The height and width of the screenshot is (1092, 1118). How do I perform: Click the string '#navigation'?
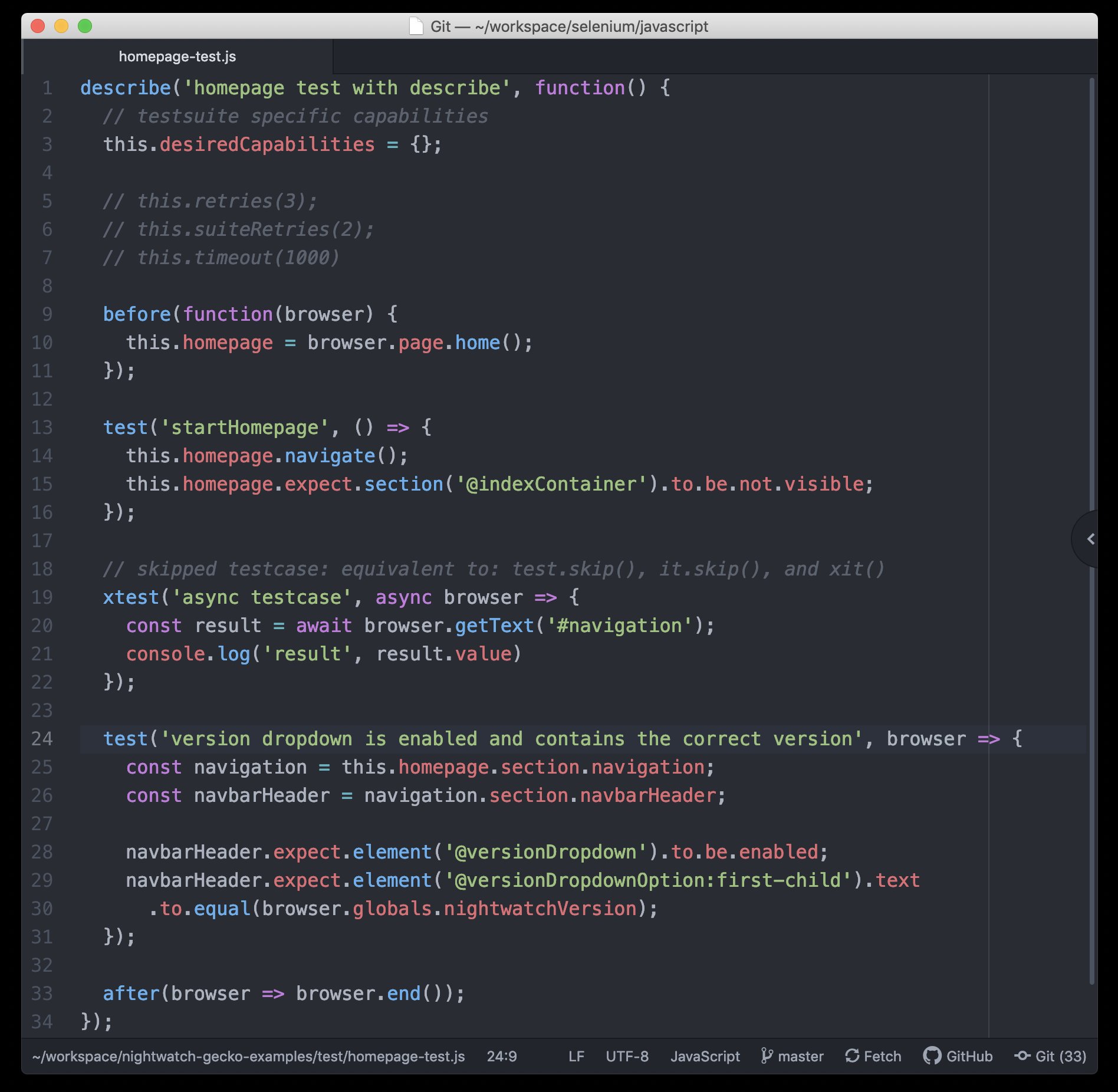pyautogui.click(x=619, y=626)
